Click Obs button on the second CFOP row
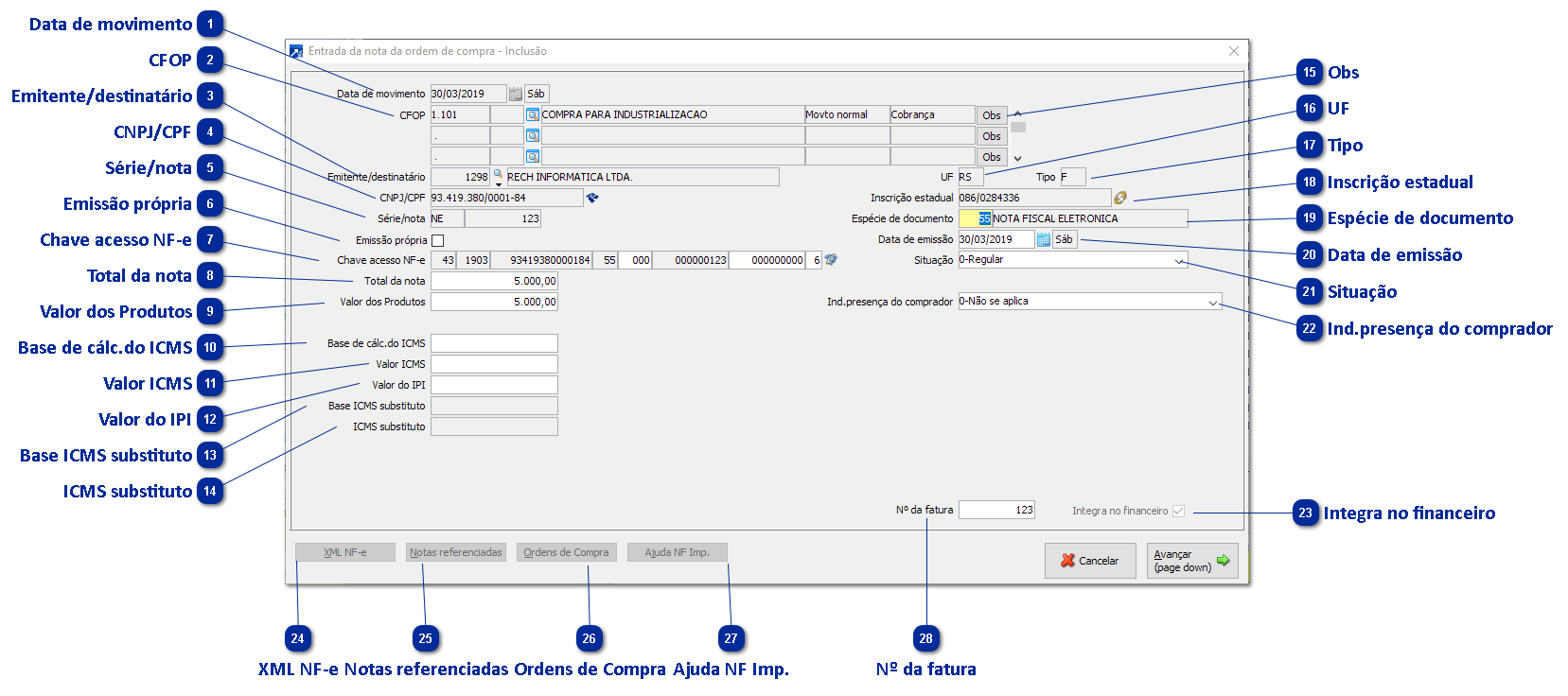The image size is (1568, 696). click(992, 136)
